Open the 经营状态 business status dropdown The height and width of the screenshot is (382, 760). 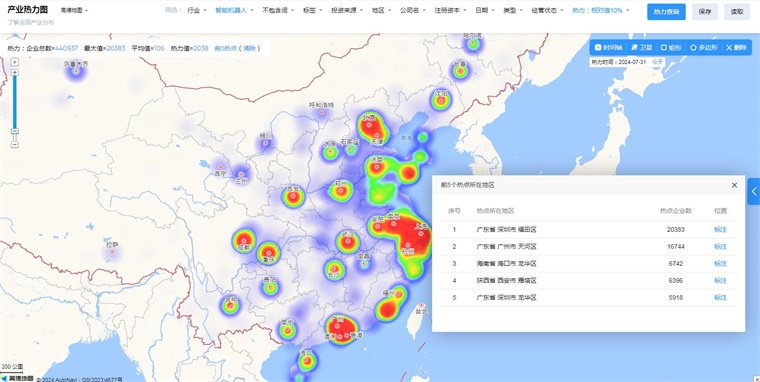coord(547,10)
